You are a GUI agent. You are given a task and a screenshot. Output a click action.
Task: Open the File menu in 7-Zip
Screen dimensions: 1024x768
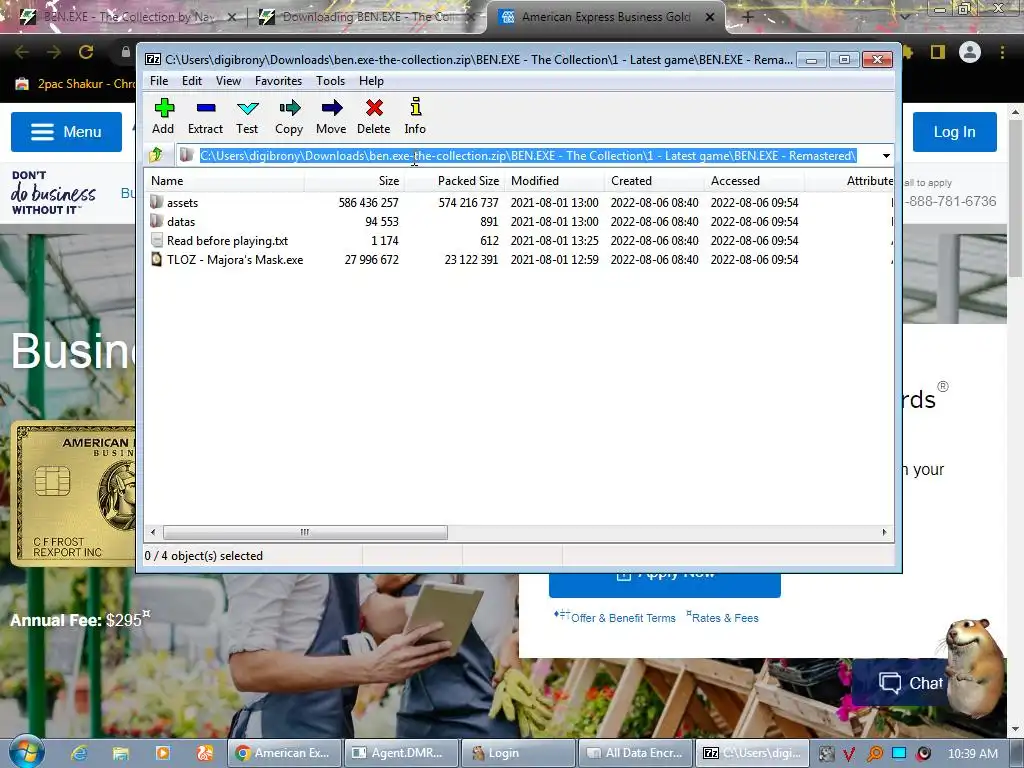pos(159,81)
